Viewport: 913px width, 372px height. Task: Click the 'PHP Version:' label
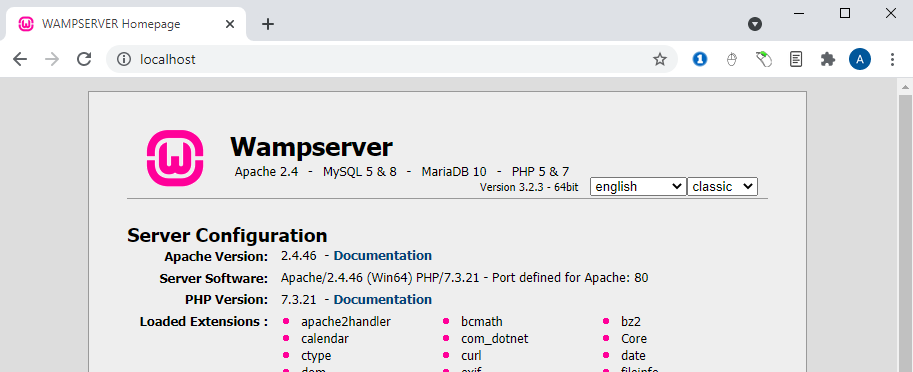[x=227, y=300]
